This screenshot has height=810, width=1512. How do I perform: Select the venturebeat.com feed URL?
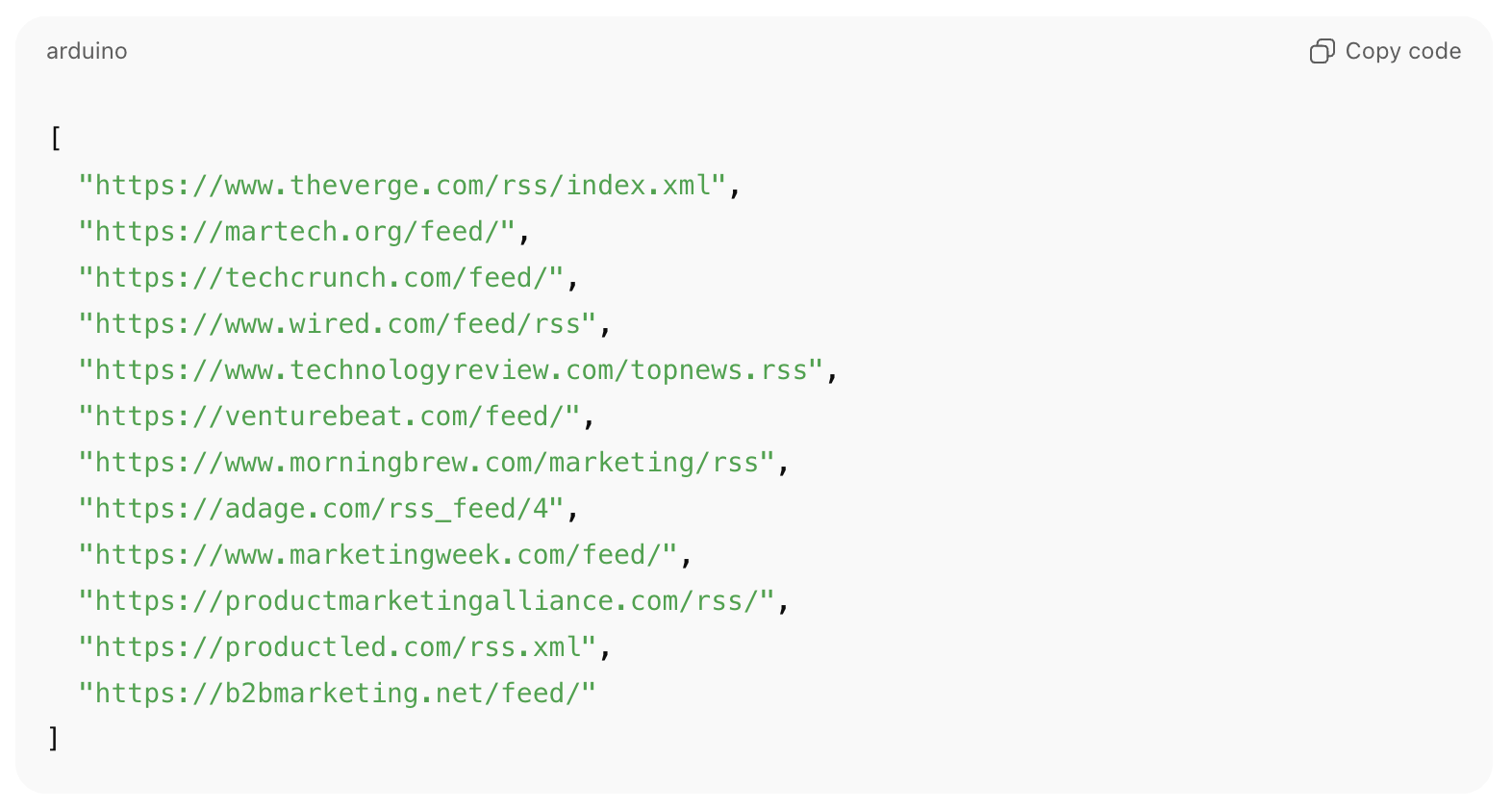[x=330, y=416]
